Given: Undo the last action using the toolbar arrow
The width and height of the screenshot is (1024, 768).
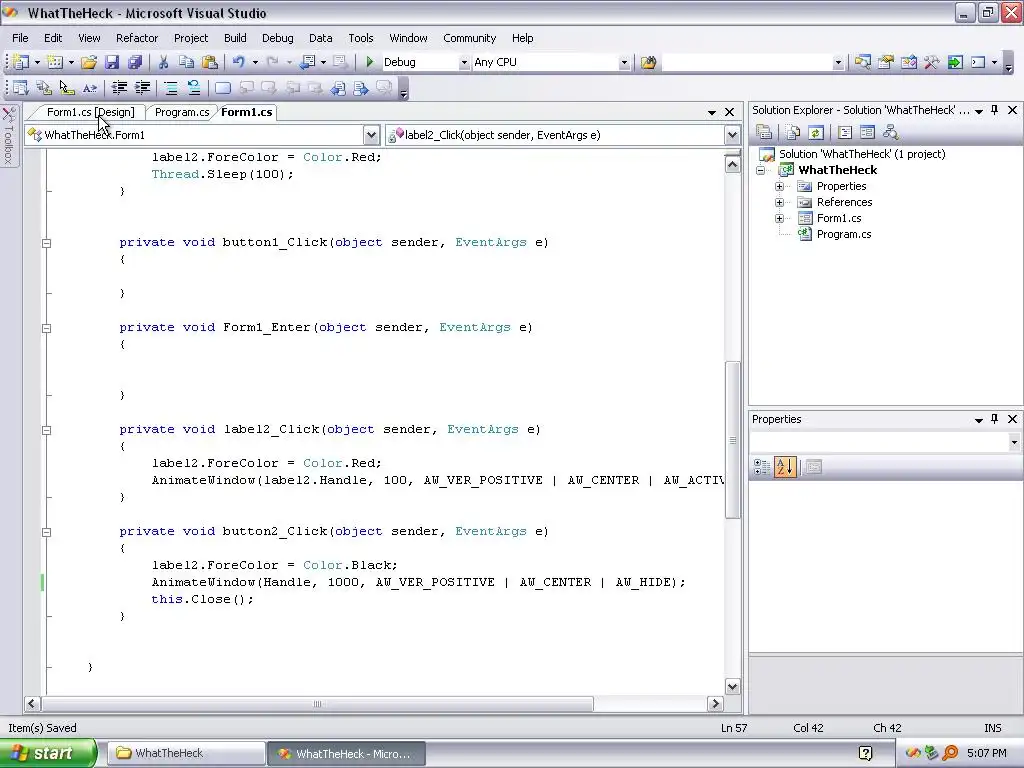Looking at the screenshot, I should coord(239,62).
